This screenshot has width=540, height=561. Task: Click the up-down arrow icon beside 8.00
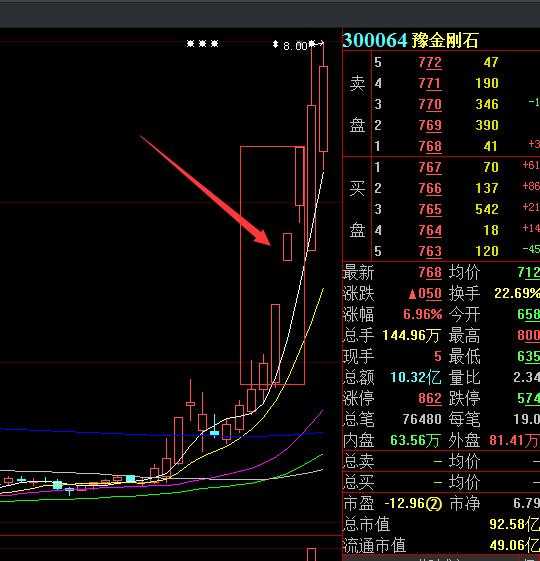[x=275, y=44]
